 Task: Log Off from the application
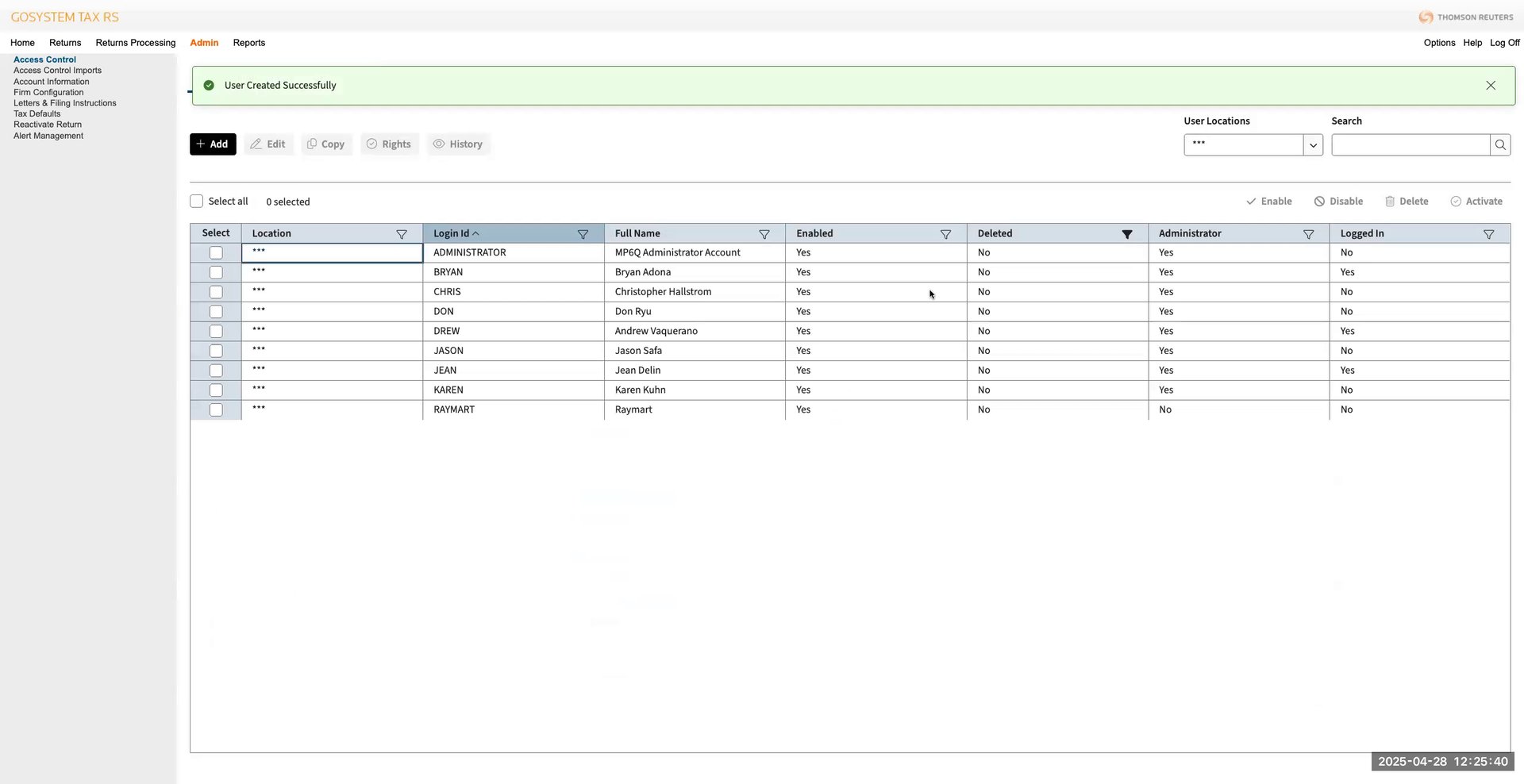coord(1505,43)
